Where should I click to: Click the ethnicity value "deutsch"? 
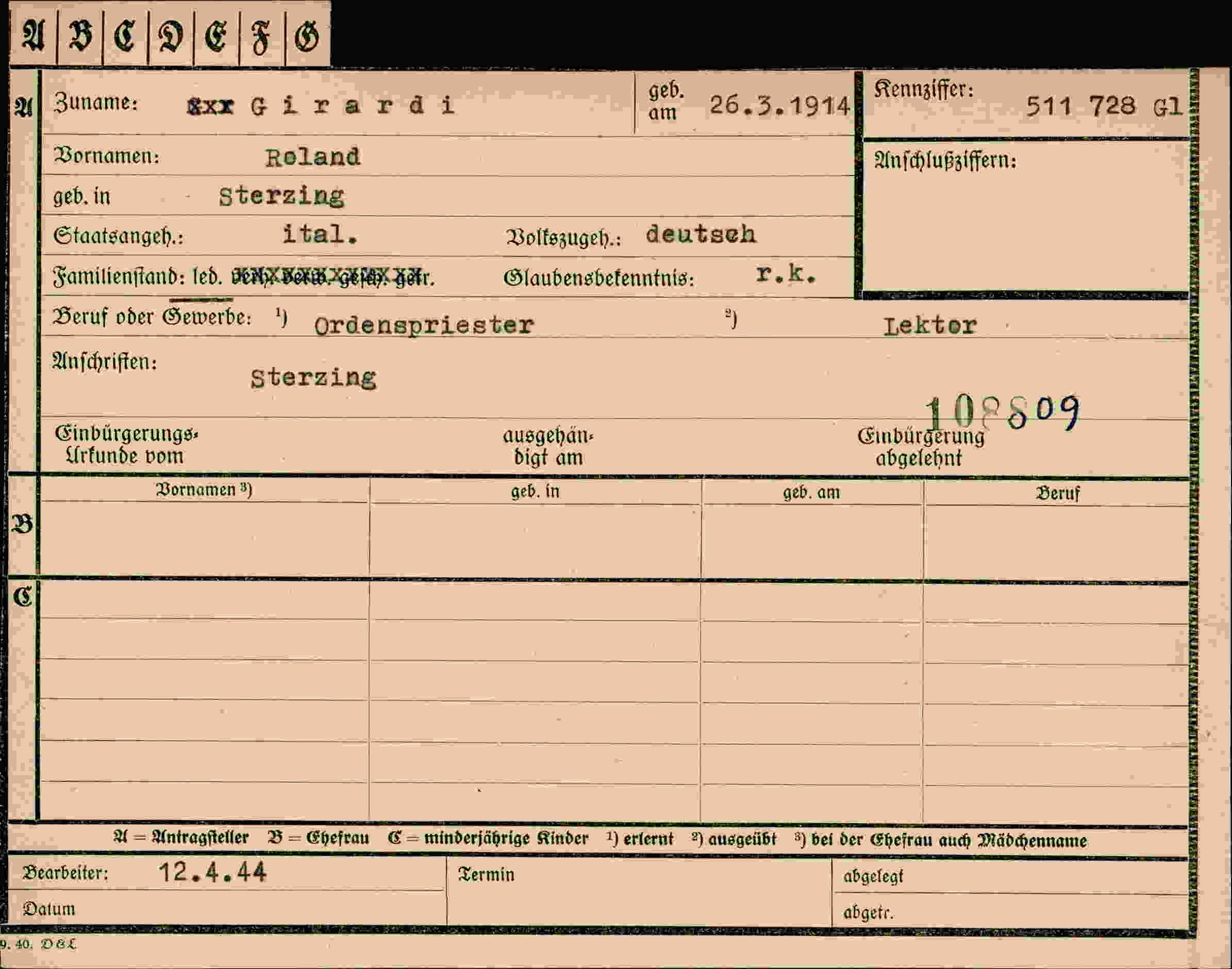click(701, 235)
